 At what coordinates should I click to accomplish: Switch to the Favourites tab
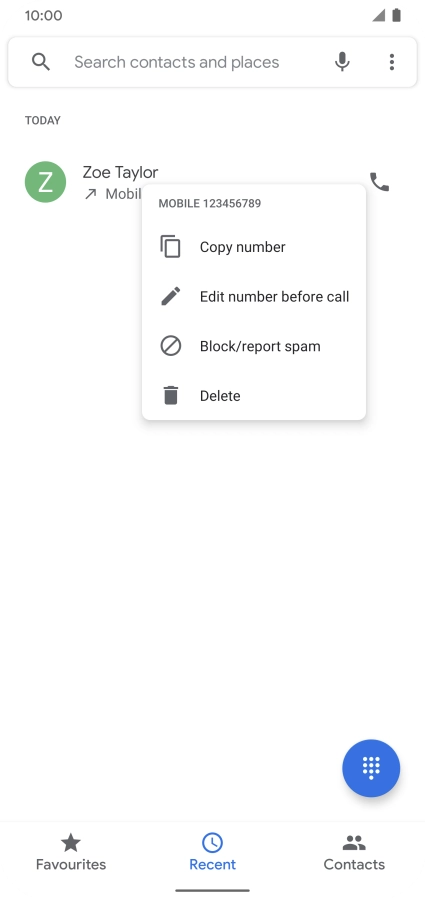71,853
